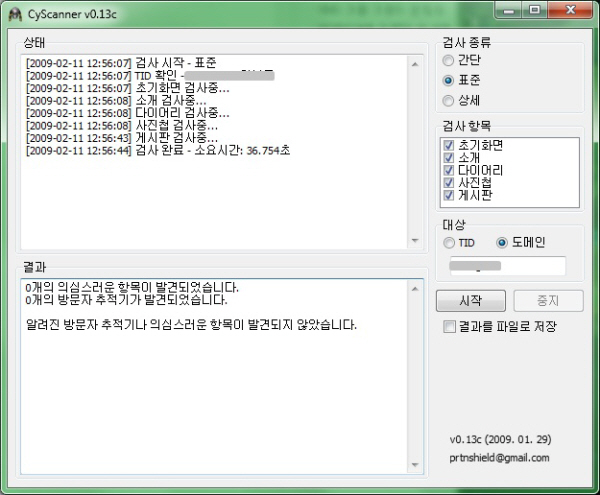Click results pane scrollbar up arrow
Screen dimensions: 600x495
click(x=415, y=289)
